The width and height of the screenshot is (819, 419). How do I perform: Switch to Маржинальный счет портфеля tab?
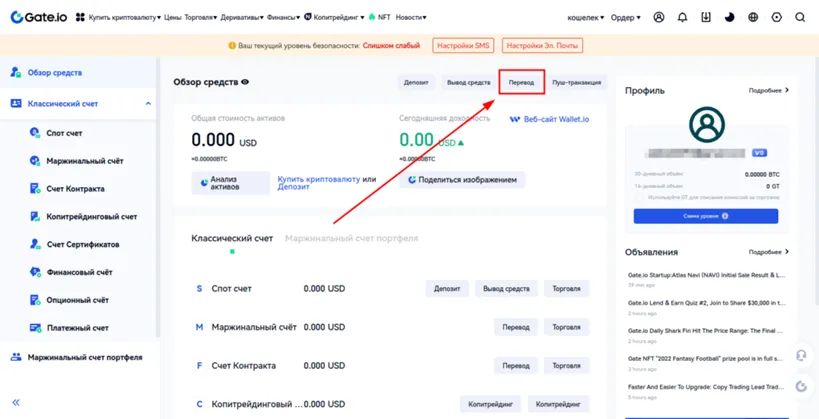tap(351, 239)
